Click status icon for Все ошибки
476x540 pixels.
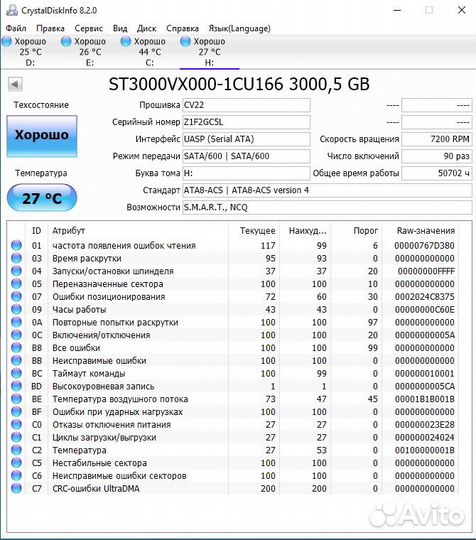(16, 347)
